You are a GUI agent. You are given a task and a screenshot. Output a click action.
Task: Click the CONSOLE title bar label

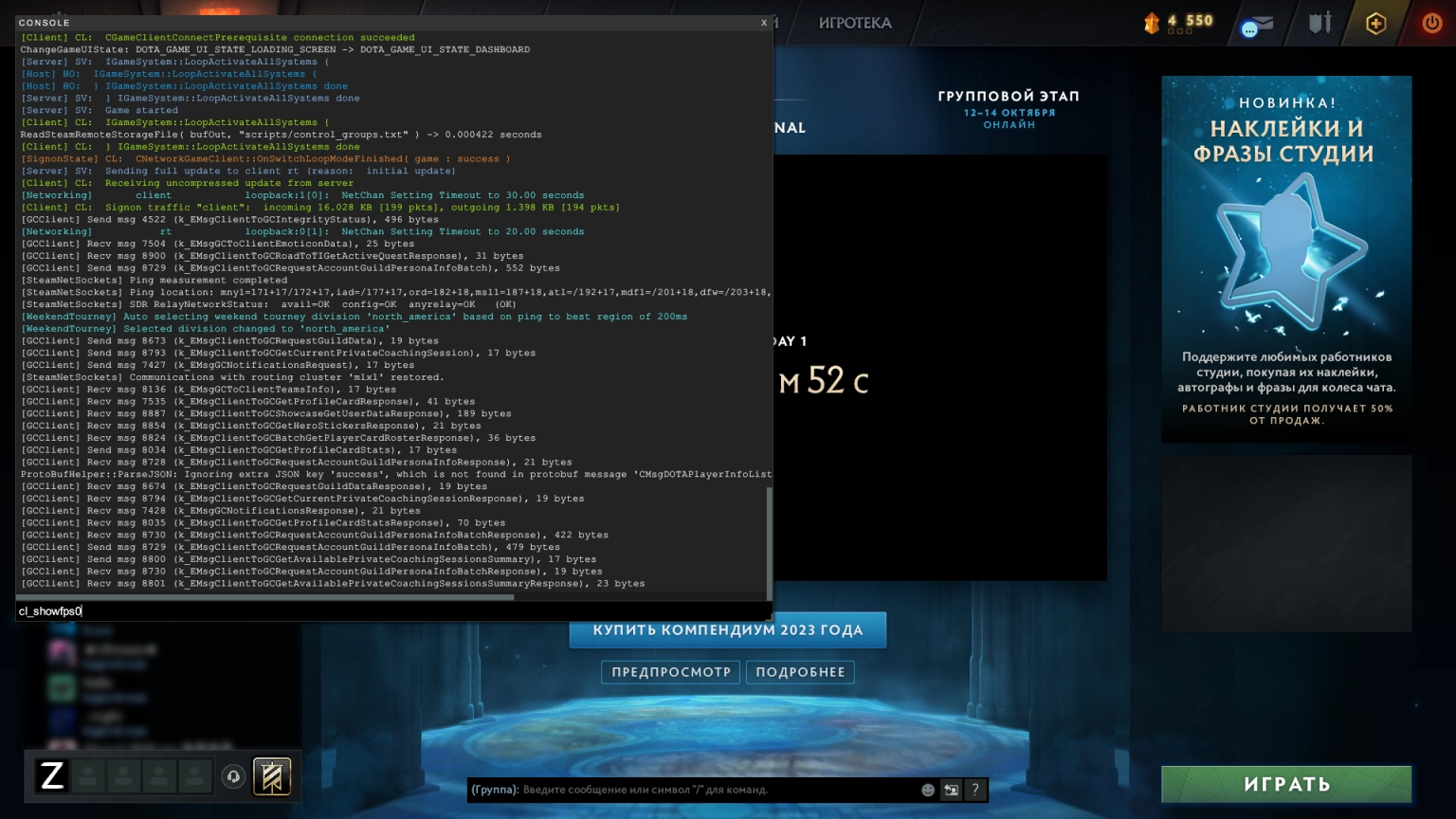[45, 23]
